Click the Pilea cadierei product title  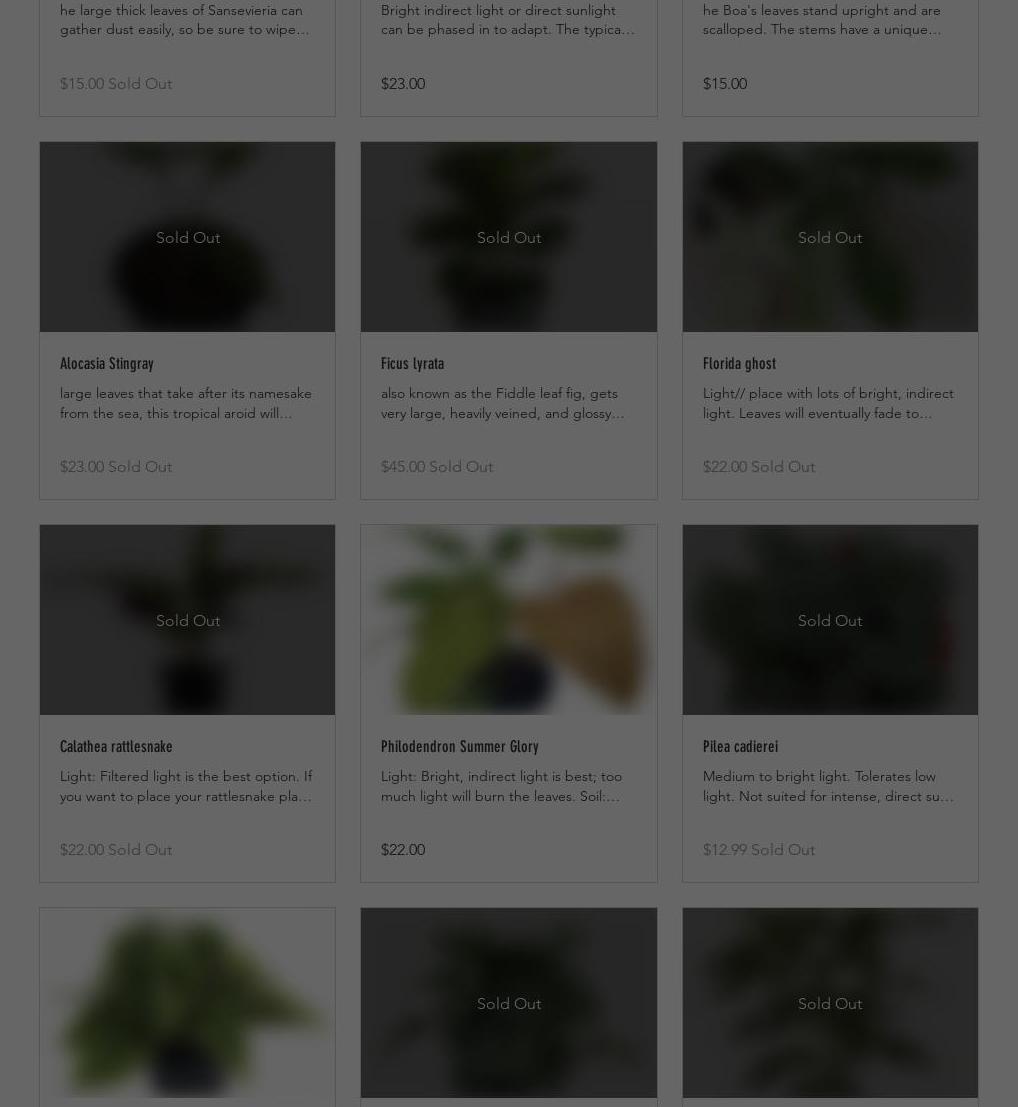(x=740, y=746)
